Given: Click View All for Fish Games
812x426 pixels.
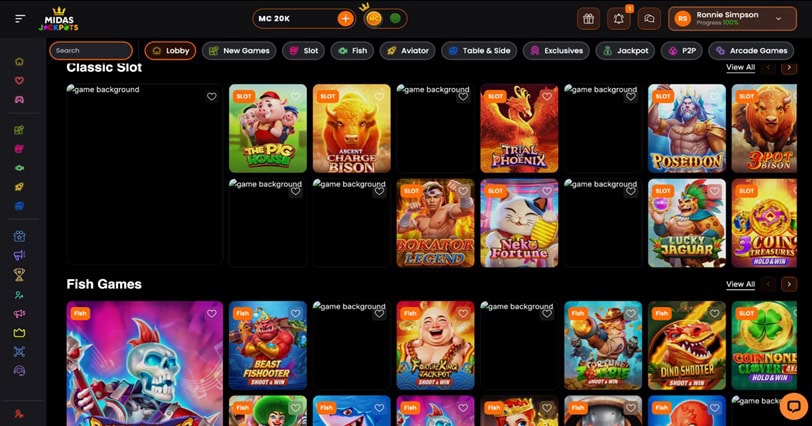Looking at the screenshot, I should [x=741, y=284].
